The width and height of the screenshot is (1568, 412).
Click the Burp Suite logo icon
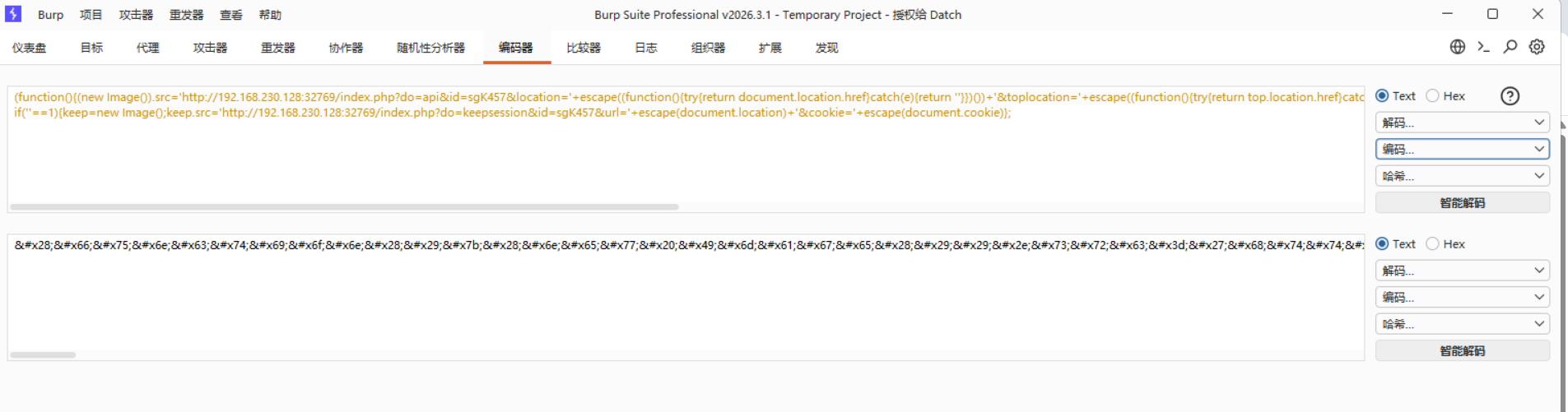tap(13, 14)
